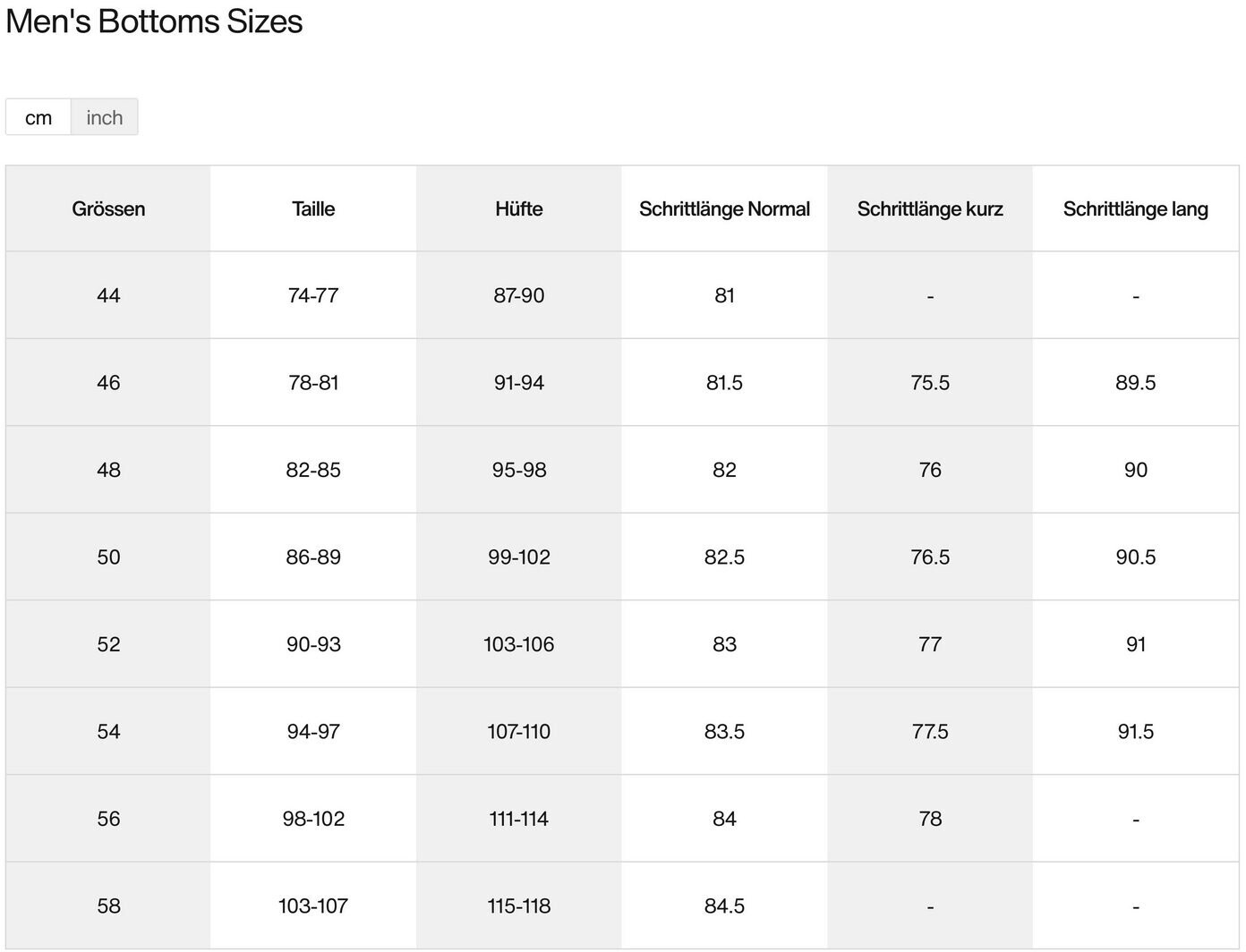Switch units to inch
Image resolution: width=1246 pixels, height=952 pixels.
[104, 117]
